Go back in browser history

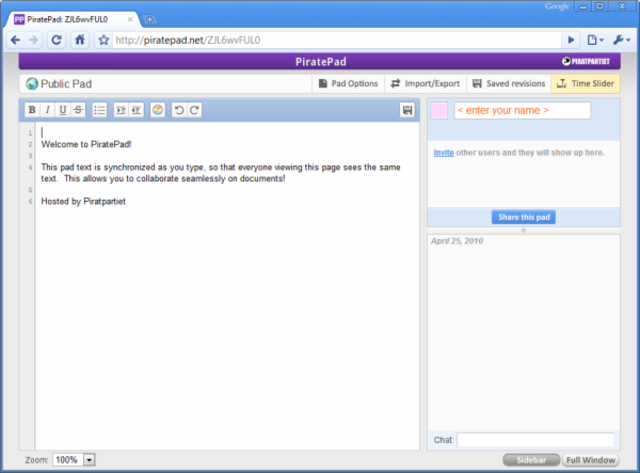16,40
